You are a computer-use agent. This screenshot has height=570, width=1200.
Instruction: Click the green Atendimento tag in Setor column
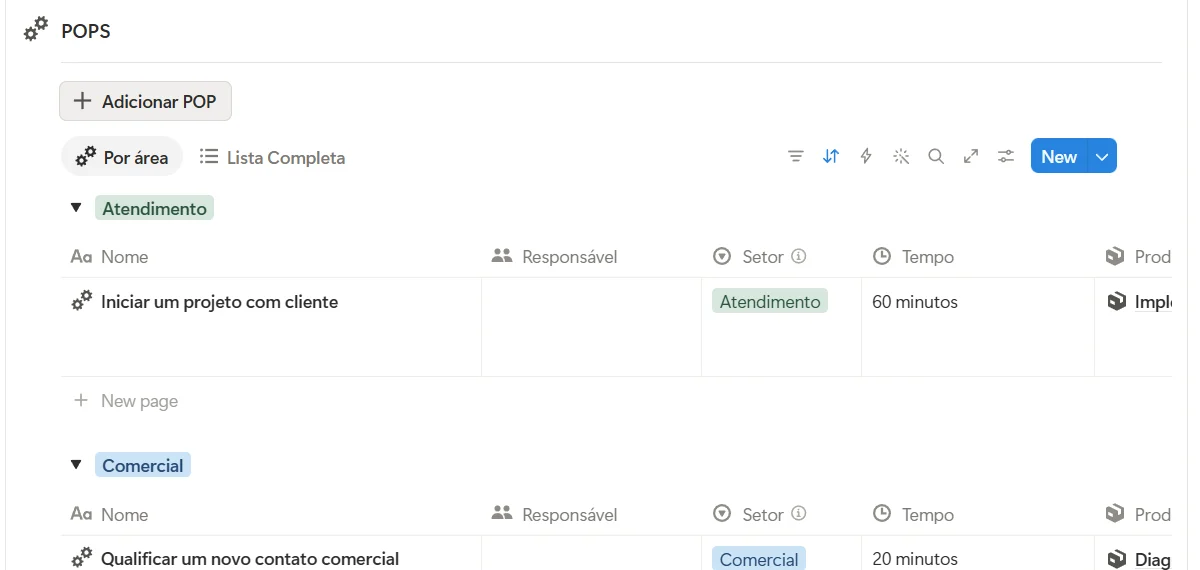(x=770, y=301)
